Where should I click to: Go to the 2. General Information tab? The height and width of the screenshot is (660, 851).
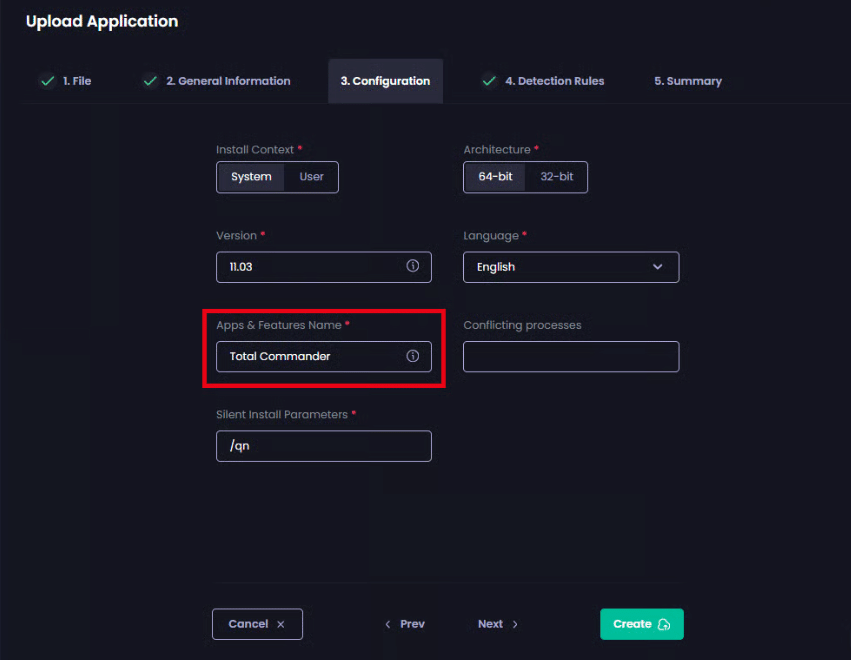tap(227, 81)
